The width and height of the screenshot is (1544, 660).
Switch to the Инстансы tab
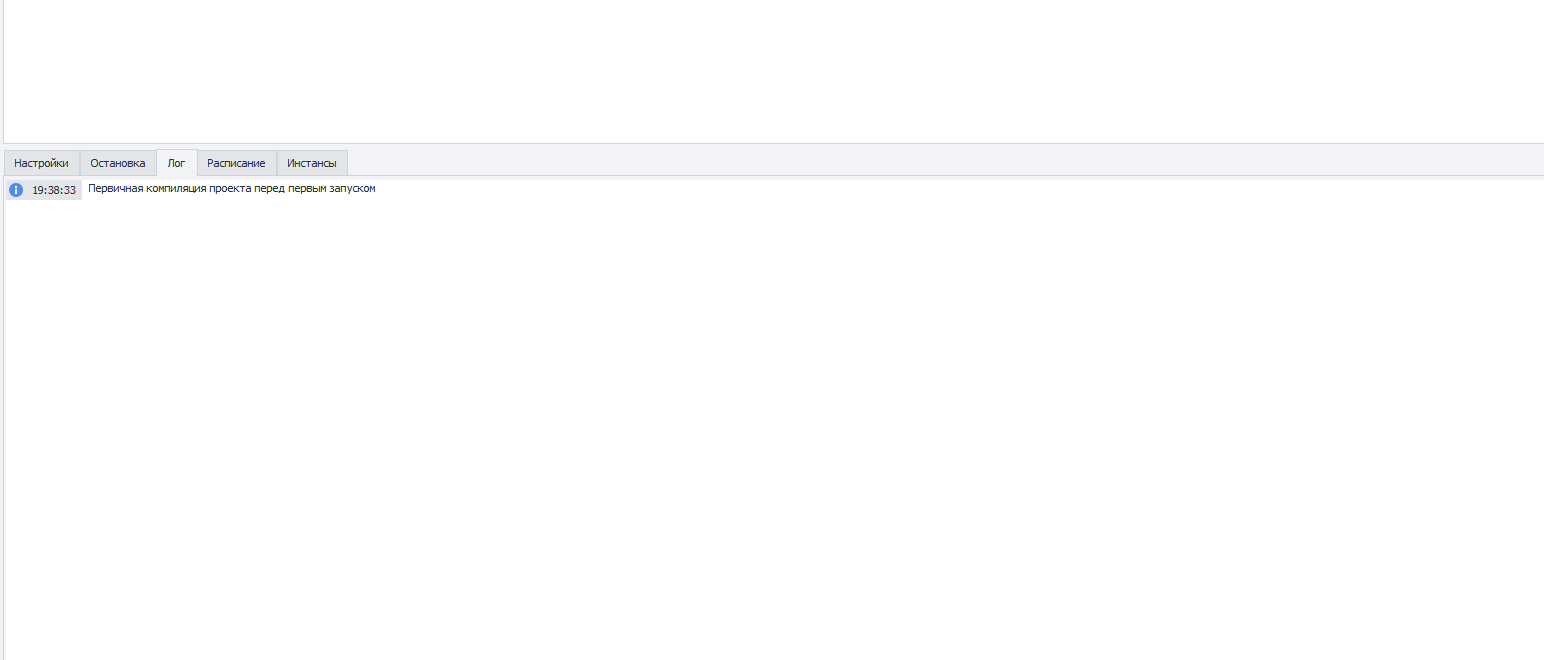tap(312, 163)
